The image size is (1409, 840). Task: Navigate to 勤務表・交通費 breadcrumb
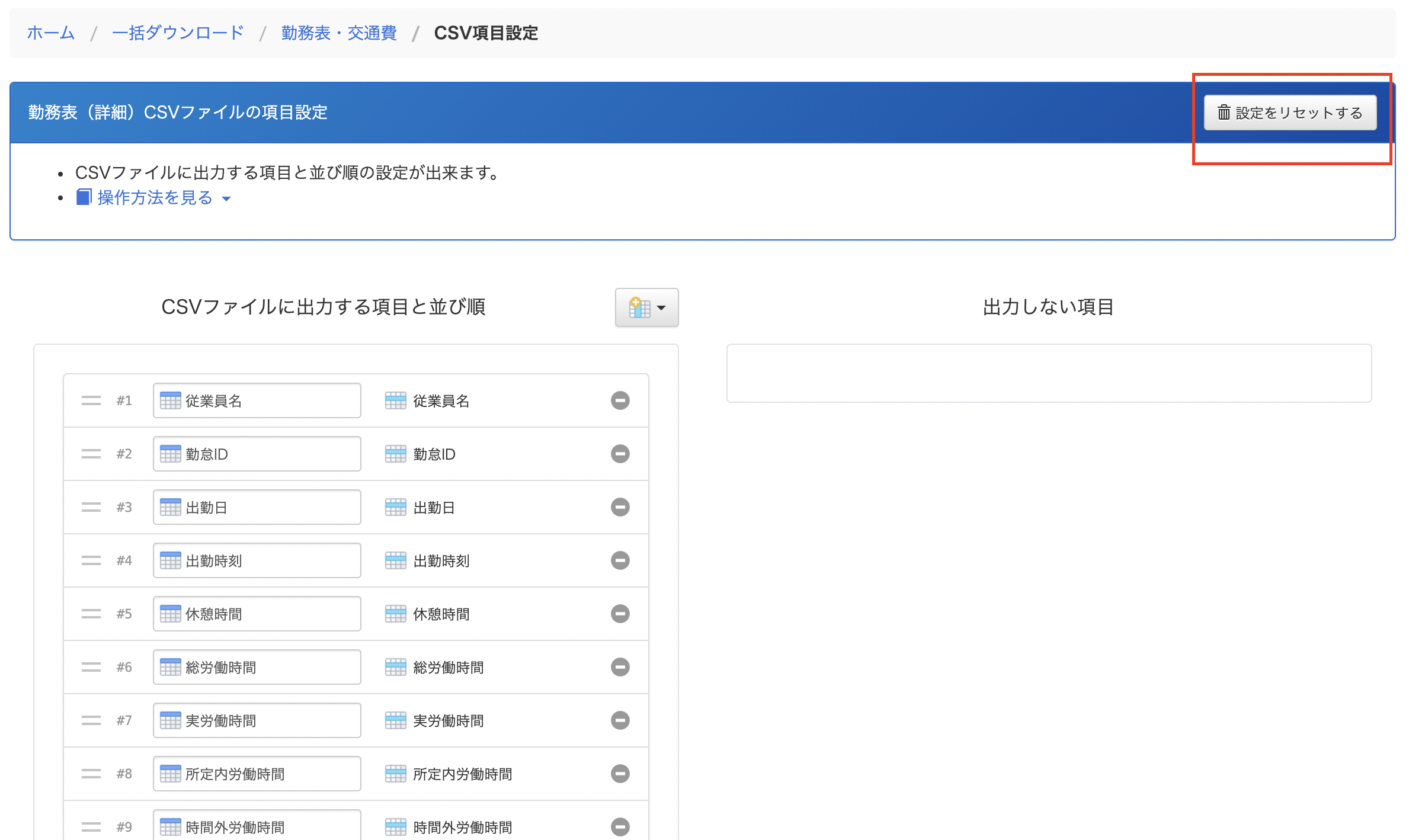[339, 33]
